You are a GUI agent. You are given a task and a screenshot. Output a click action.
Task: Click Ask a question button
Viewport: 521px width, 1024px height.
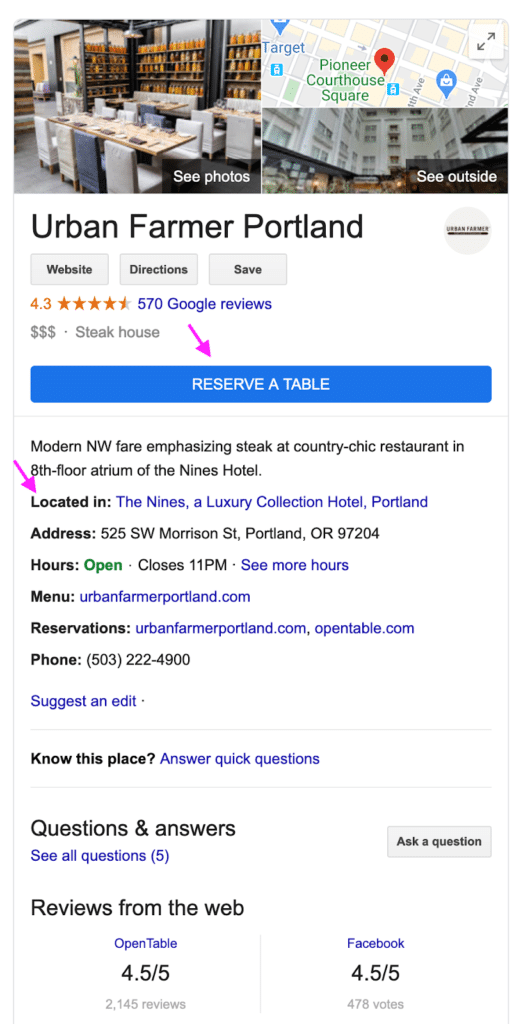[x=439, y=841]
